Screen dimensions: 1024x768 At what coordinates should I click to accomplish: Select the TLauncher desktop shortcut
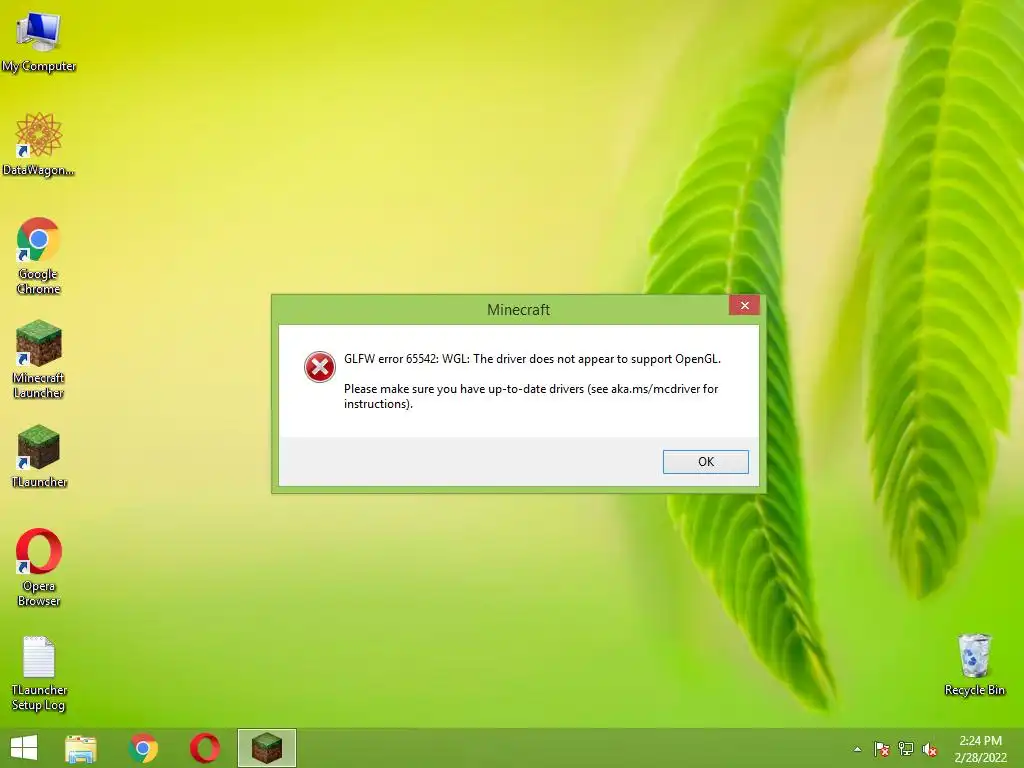coord(39,456)
